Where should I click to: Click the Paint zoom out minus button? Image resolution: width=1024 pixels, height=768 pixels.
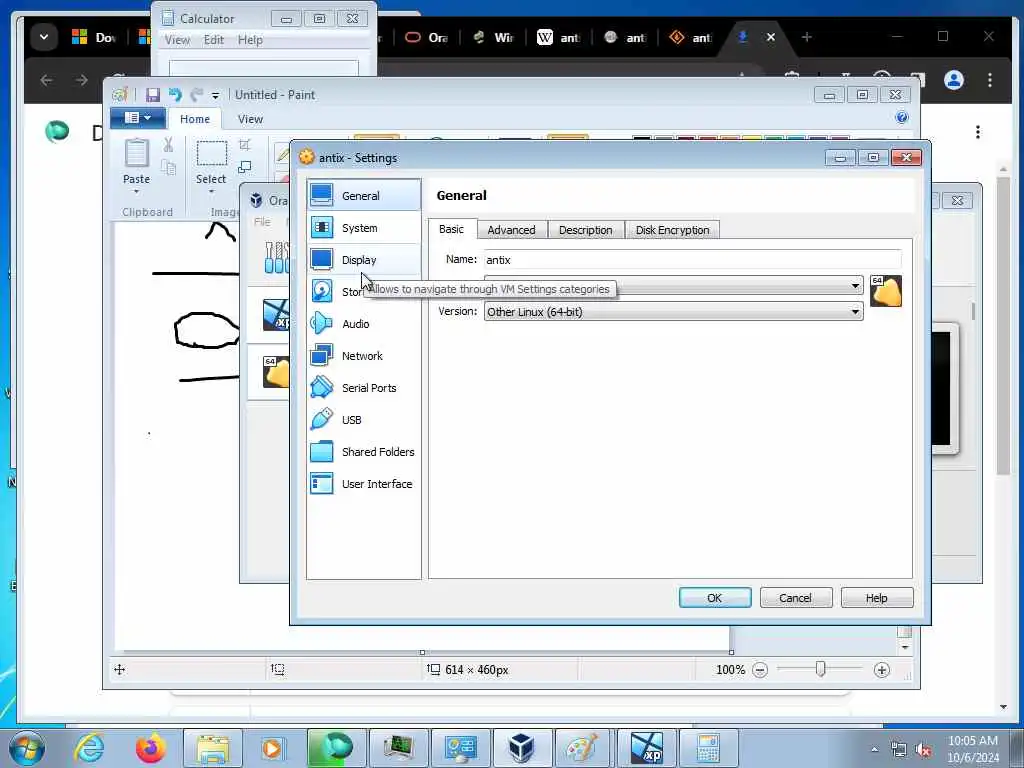coord(760,670)
